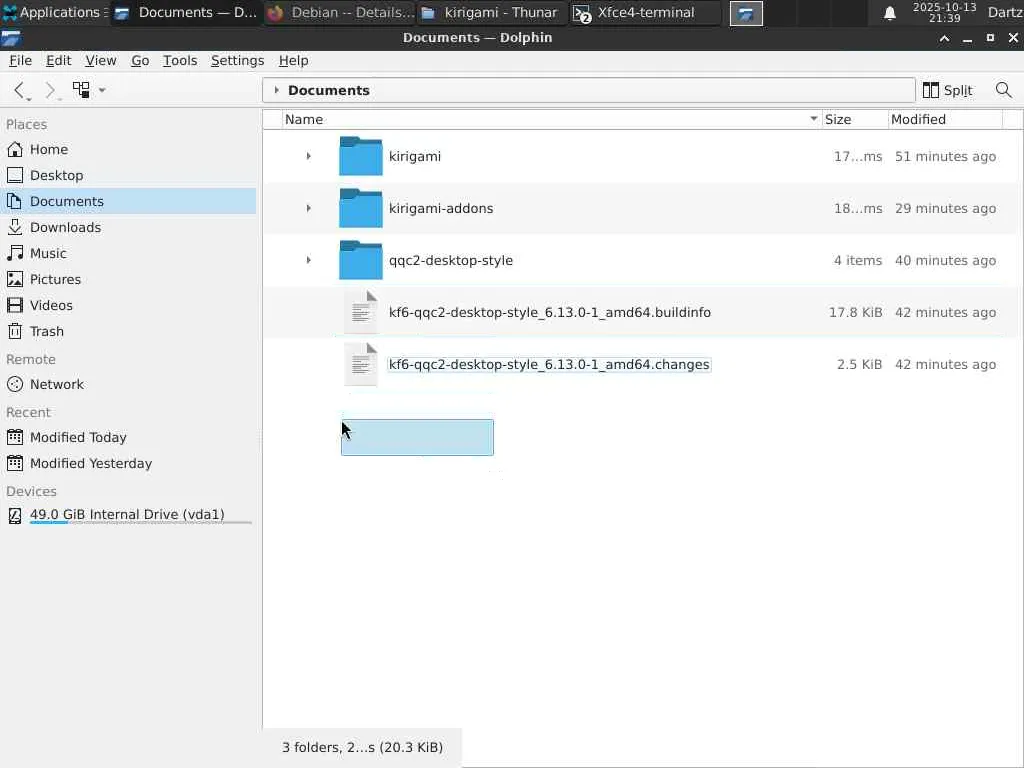Open the Edit menu

58,61
